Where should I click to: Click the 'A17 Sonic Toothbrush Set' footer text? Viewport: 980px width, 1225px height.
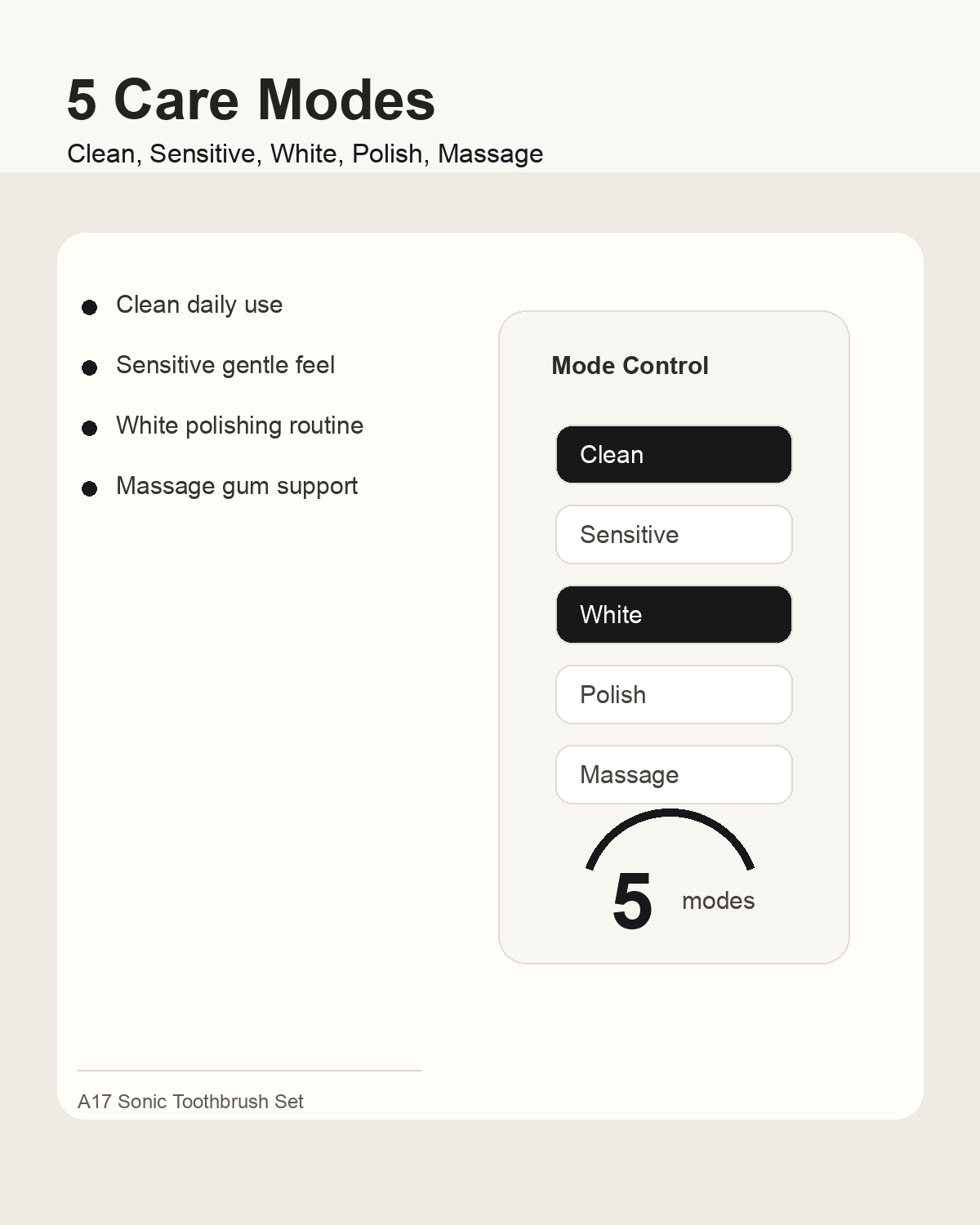(190, 1101)
